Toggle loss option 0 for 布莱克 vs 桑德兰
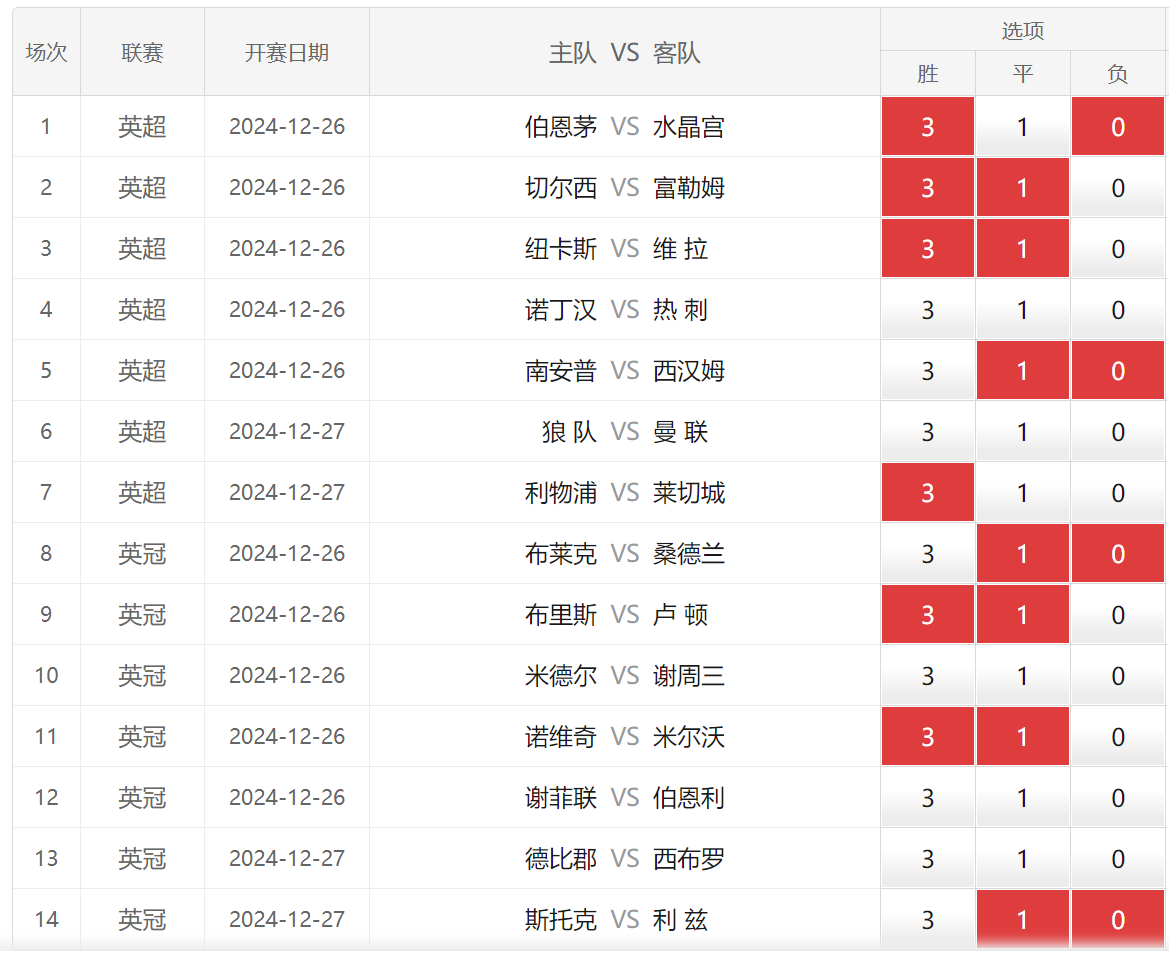 (x=1118, y=553)
